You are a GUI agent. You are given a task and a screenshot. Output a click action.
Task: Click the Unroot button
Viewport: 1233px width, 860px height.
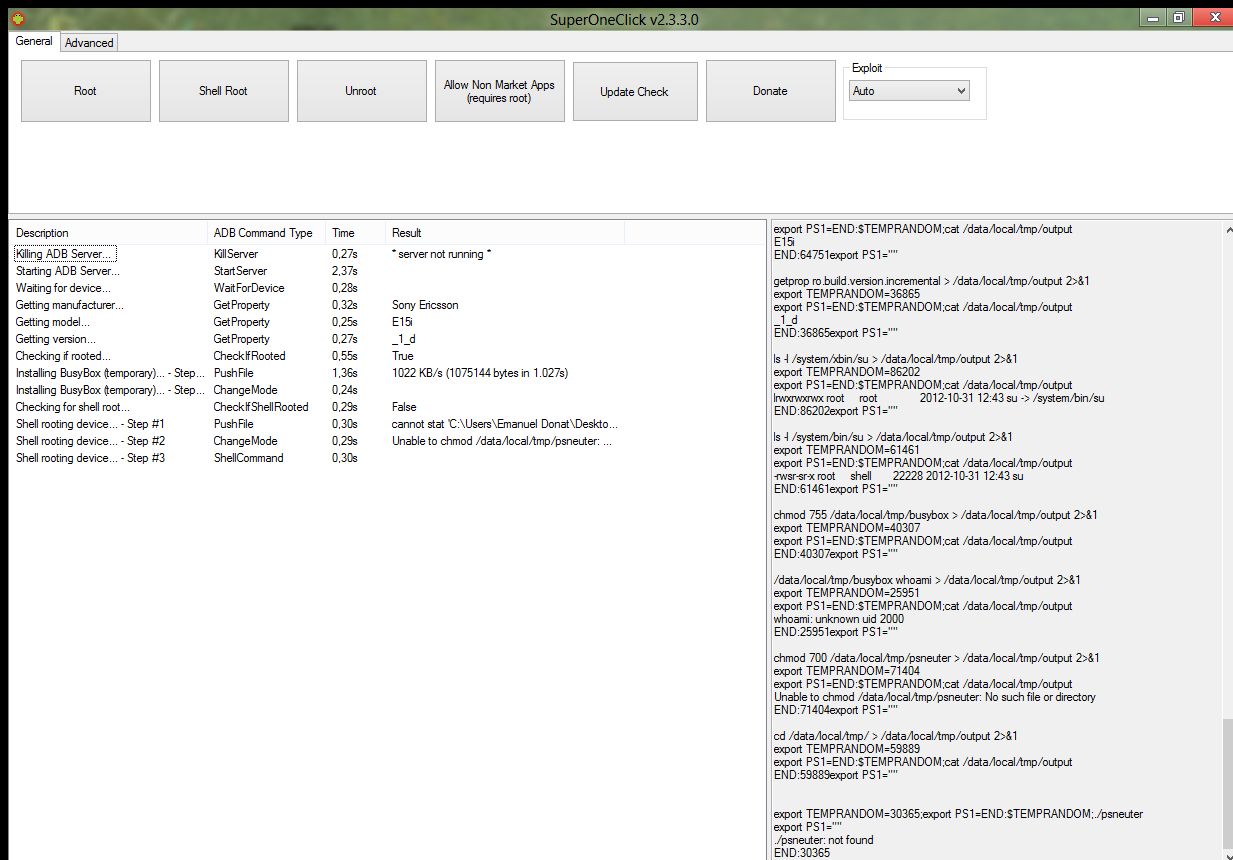pos(361,91)
